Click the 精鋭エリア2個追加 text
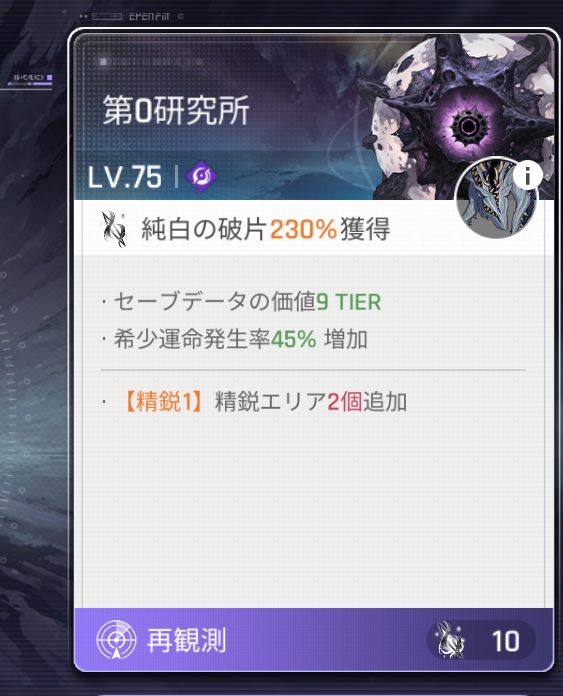Screen dimensions: 563x696 311,402
